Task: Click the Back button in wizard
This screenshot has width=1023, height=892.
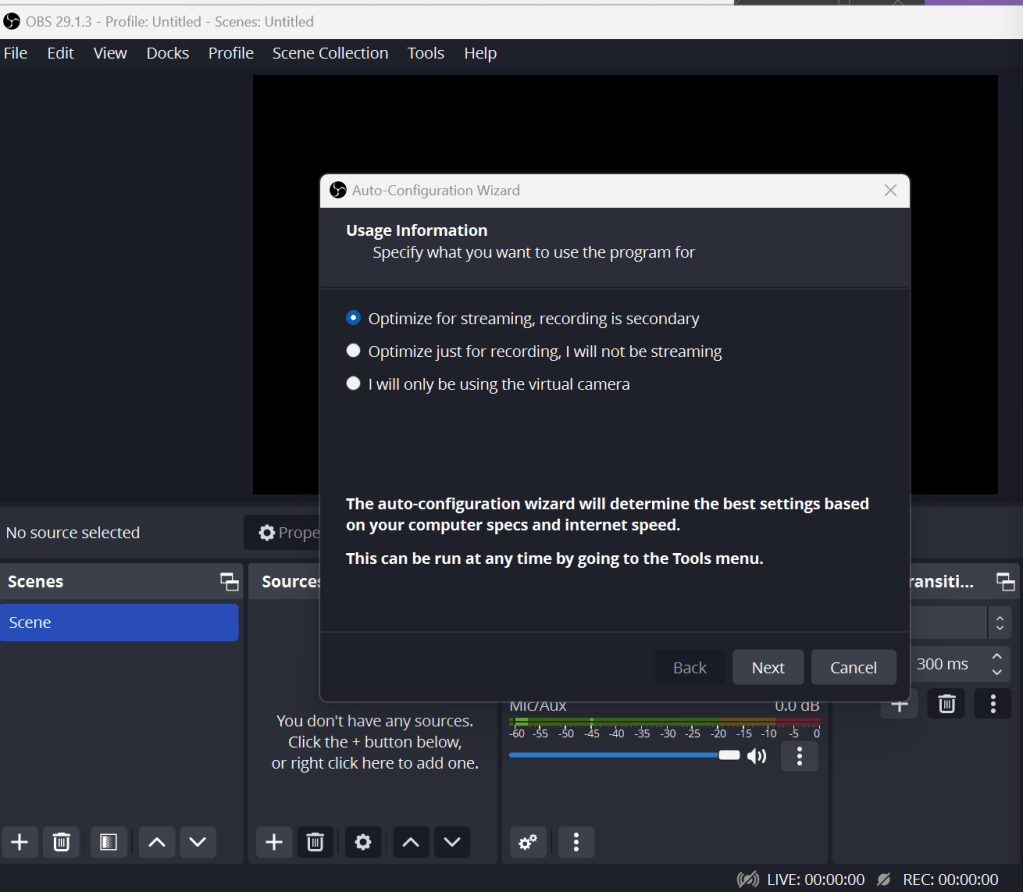Action: tap(690, 667)
